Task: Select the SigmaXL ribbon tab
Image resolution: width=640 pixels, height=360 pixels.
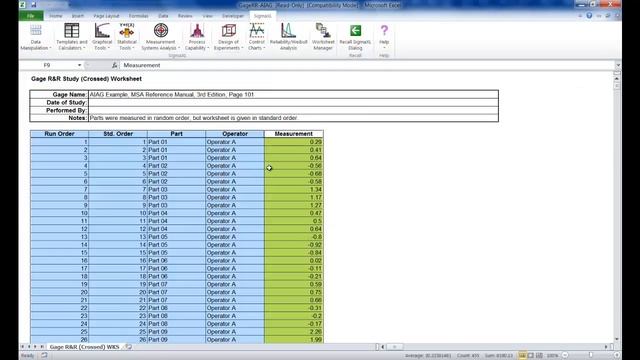Action: [262, 16]
